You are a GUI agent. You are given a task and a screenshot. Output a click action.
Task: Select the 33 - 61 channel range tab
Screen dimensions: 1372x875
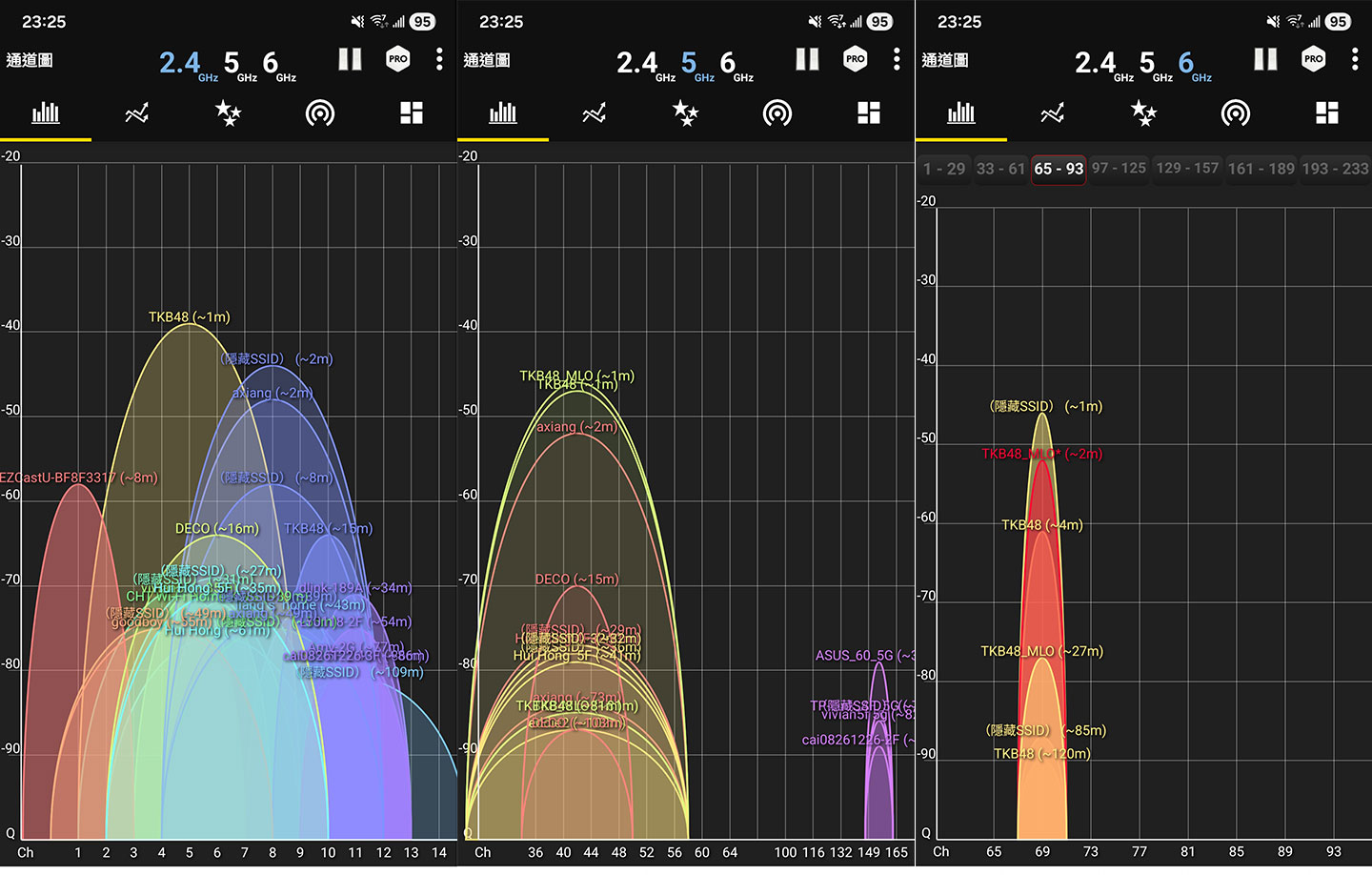[1000, 169]
